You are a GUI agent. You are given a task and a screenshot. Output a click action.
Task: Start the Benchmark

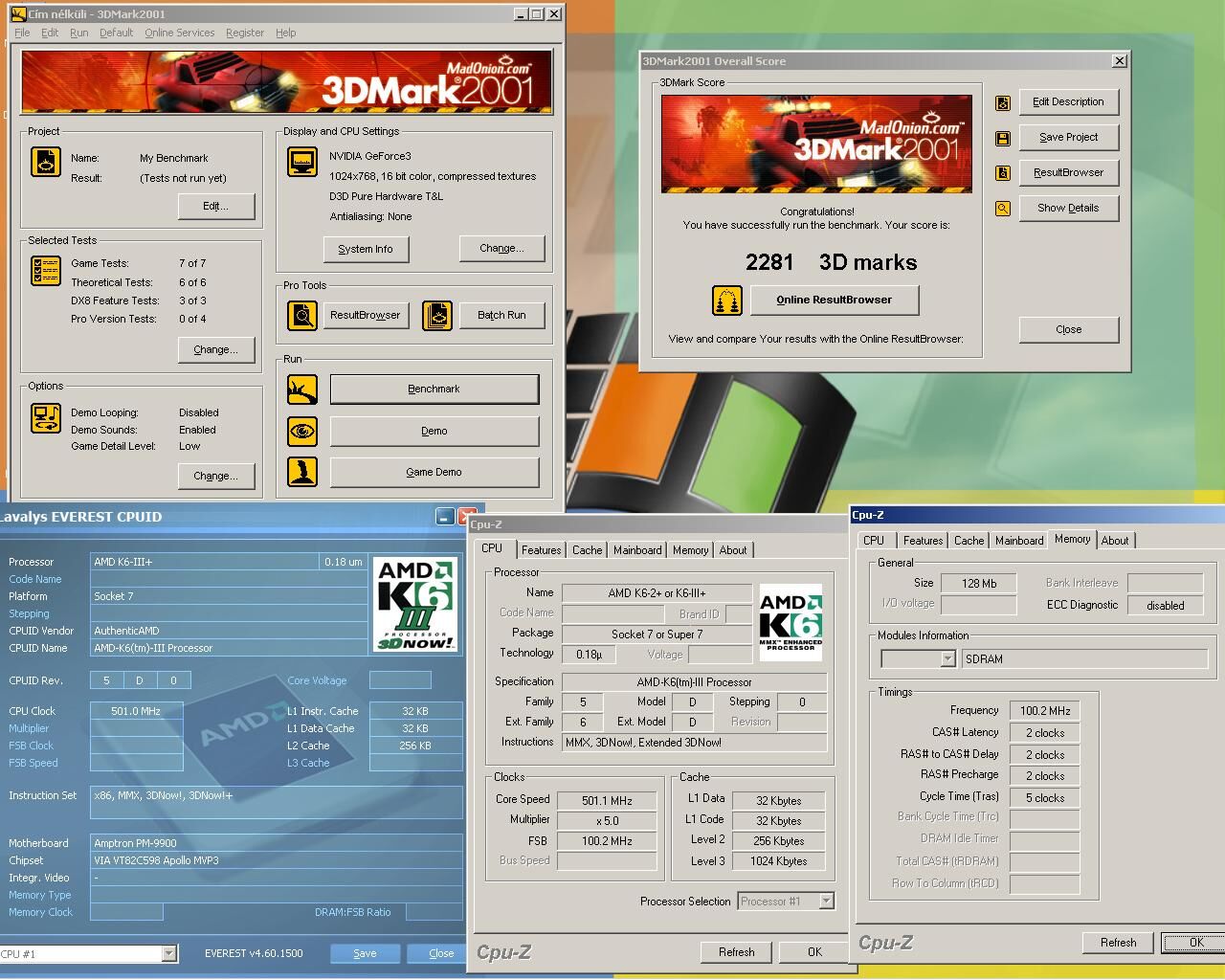click(434, 389)
